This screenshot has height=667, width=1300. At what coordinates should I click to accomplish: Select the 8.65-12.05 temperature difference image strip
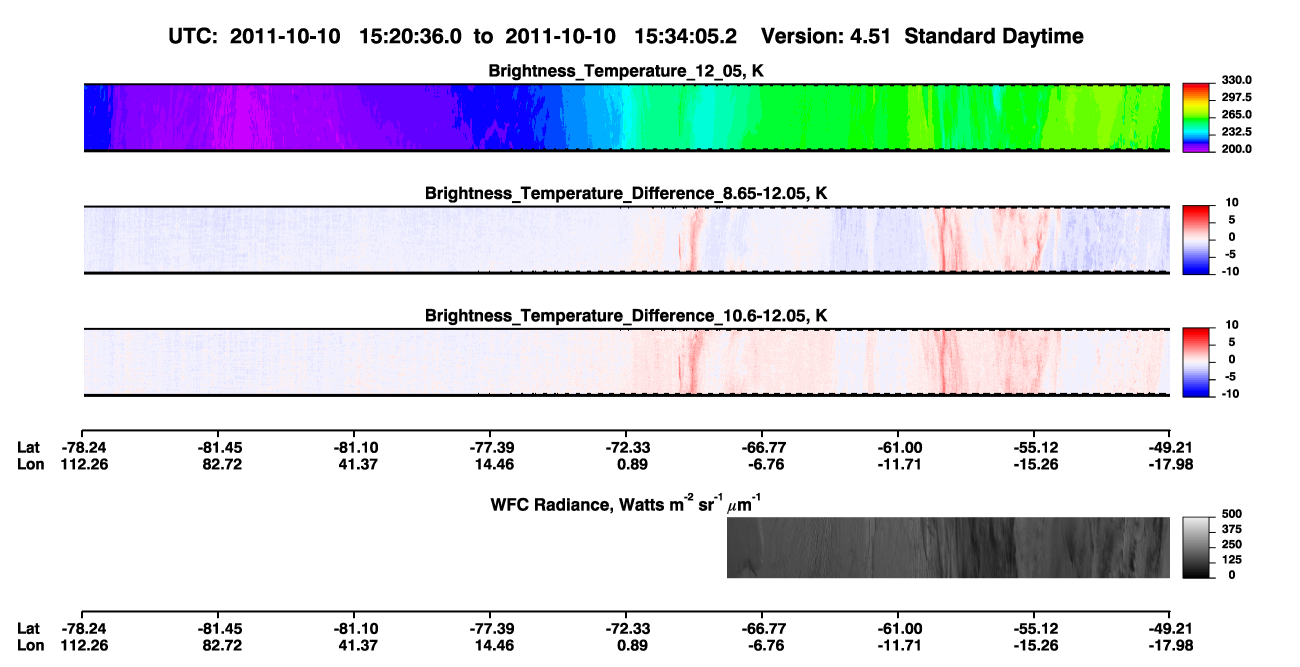pos(626,240)
